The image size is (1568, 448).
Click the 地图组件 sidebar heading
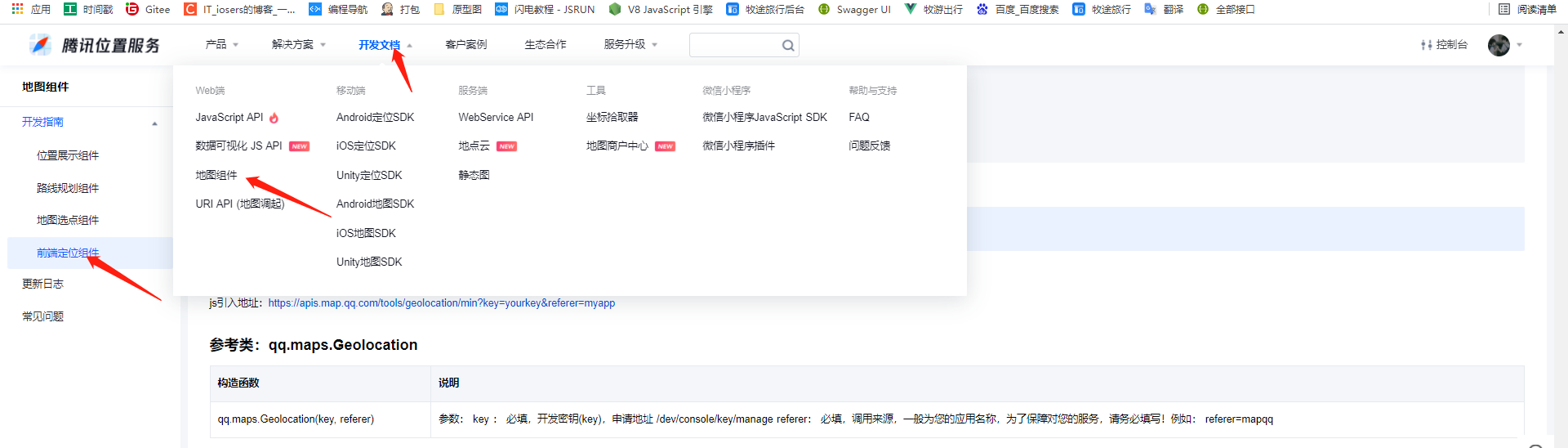pos(46,87)
